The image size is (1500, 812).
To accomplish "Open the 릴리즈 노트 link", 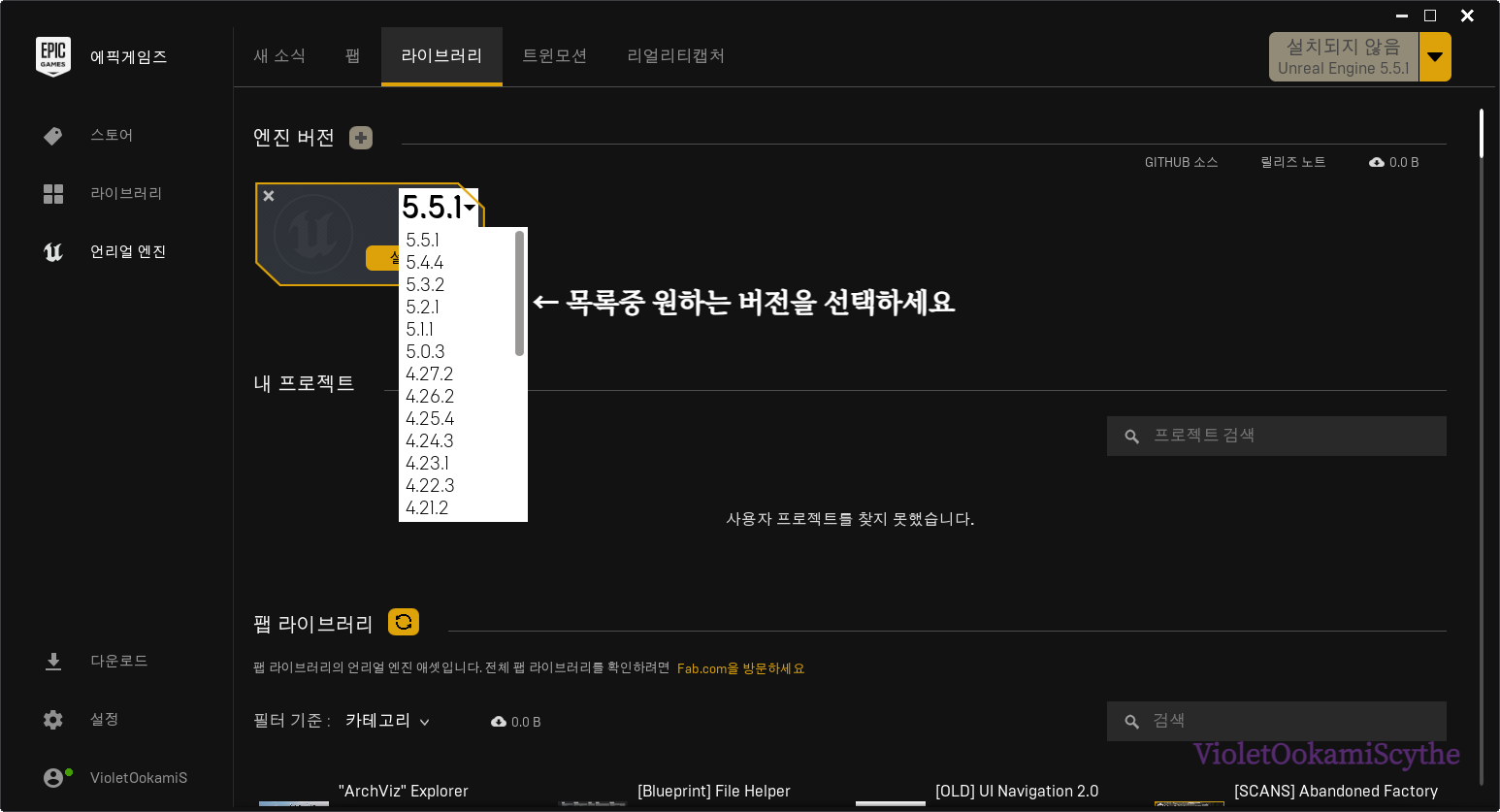I will coord(1292,162).
